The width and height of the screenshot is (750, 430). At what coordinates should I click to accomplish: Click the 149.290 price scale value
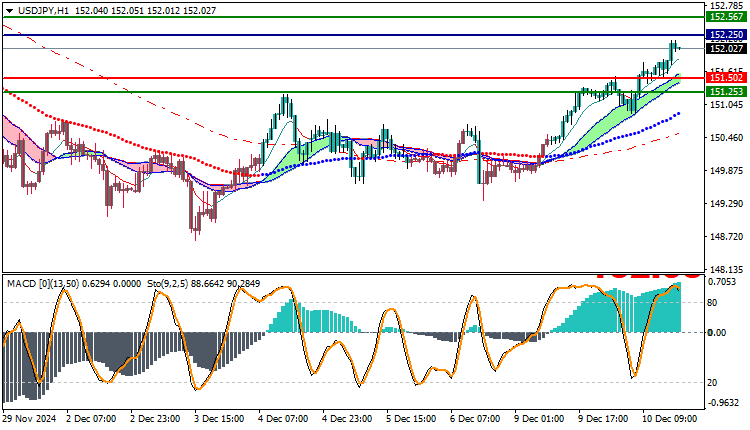(x=727, y=204)
